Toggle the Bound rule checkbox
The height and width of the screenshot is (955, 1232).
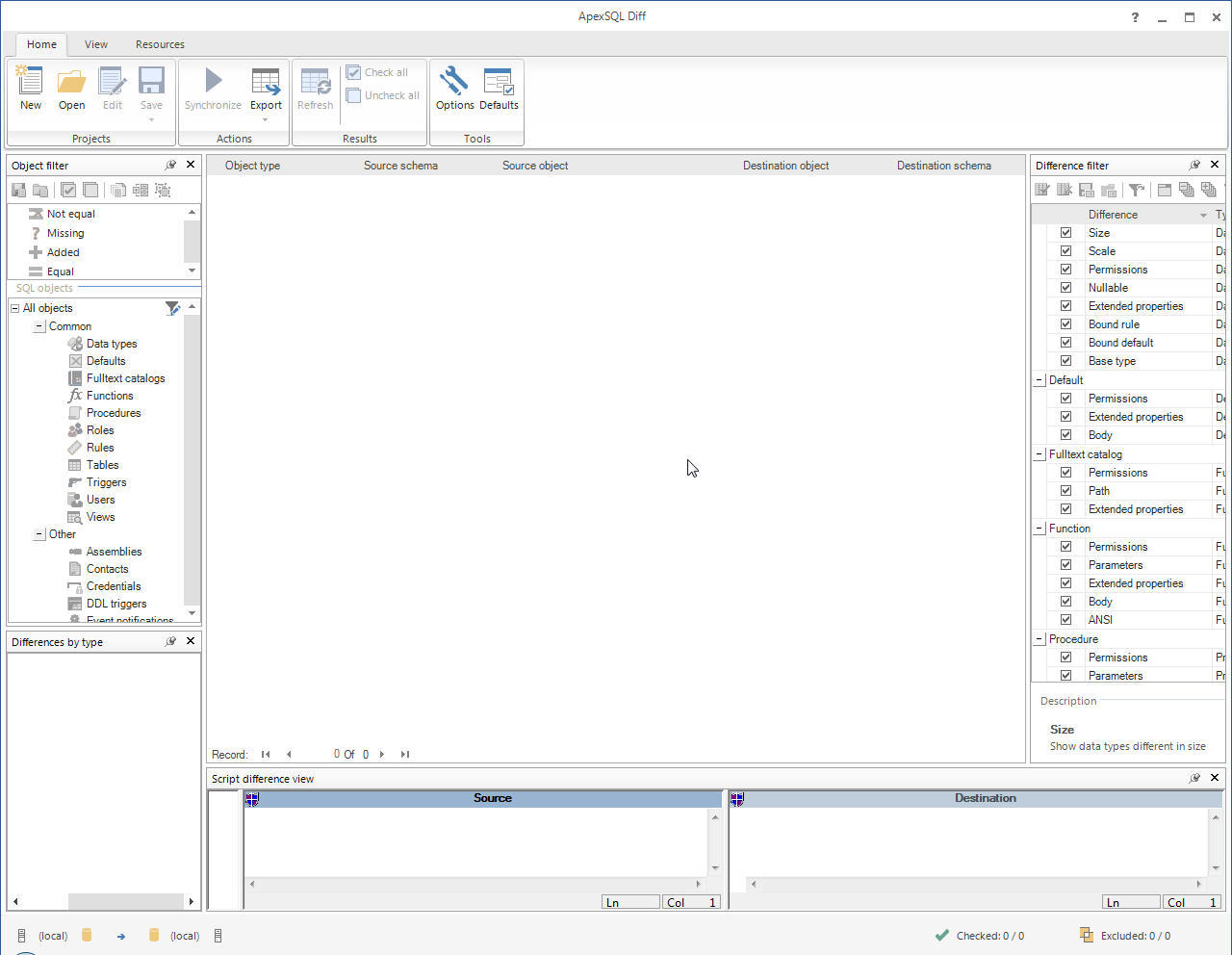pyautogui.click(x=1065, y=323)
